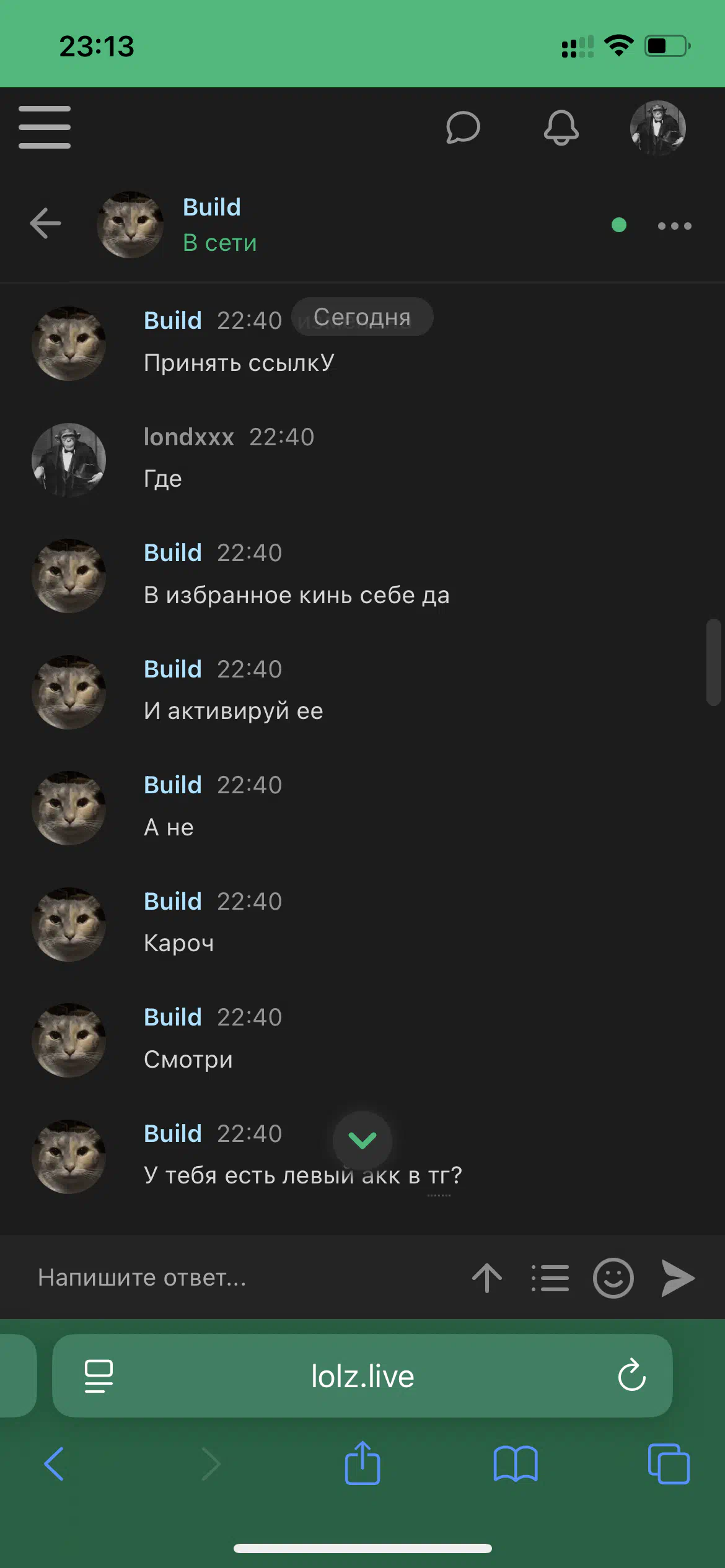
Task: Reload the page in Safari address bar
Action: point(631,1375)
